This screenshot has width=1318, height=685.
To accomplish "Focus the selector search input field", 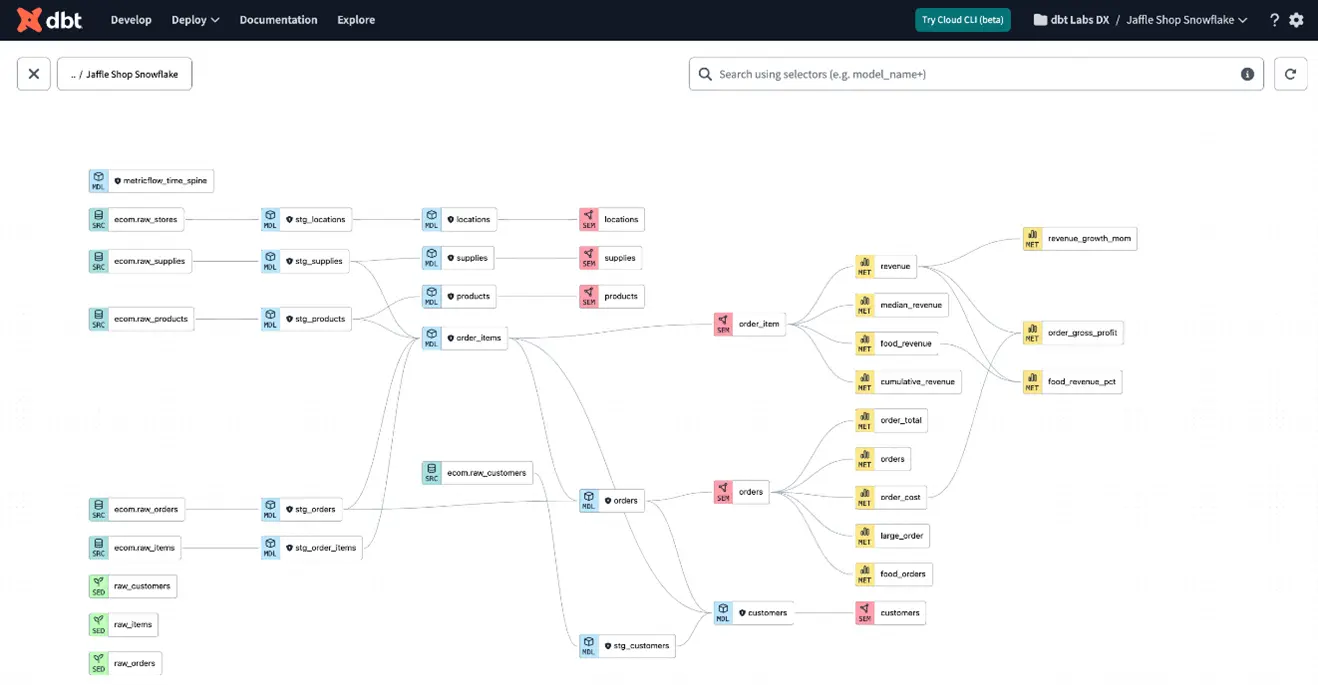I will click(976, 74).
